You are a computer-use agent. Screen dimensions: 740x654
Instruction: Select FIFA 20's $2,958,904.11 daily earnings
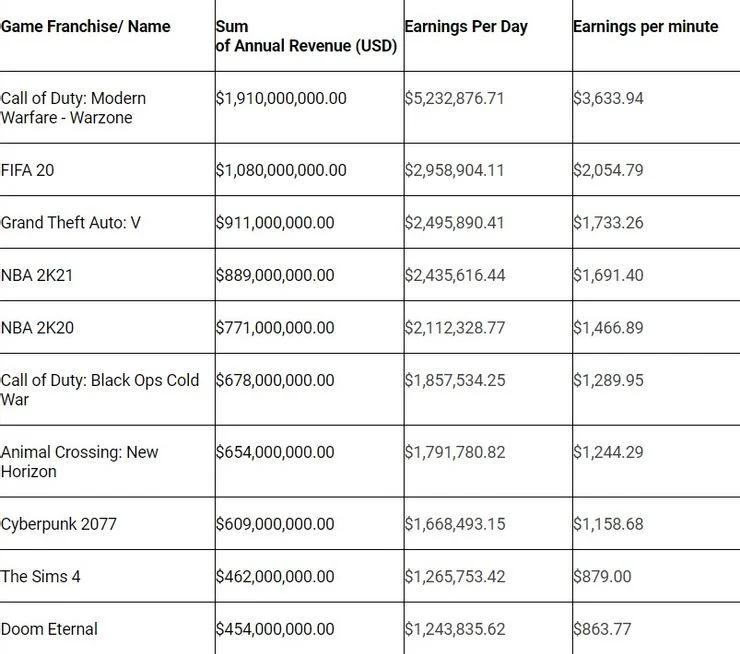click(454, 170)
